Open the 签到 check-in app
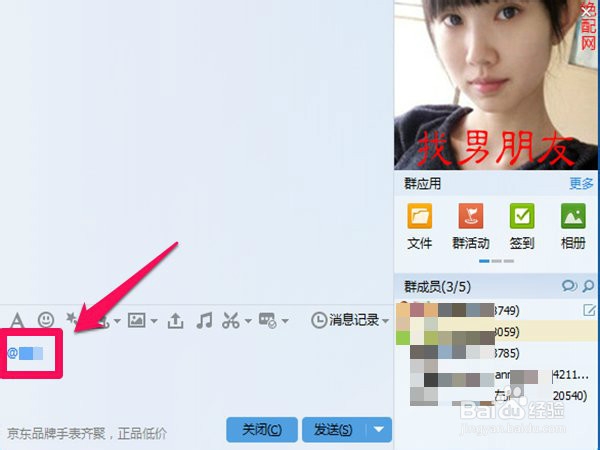 click(522, 227)
